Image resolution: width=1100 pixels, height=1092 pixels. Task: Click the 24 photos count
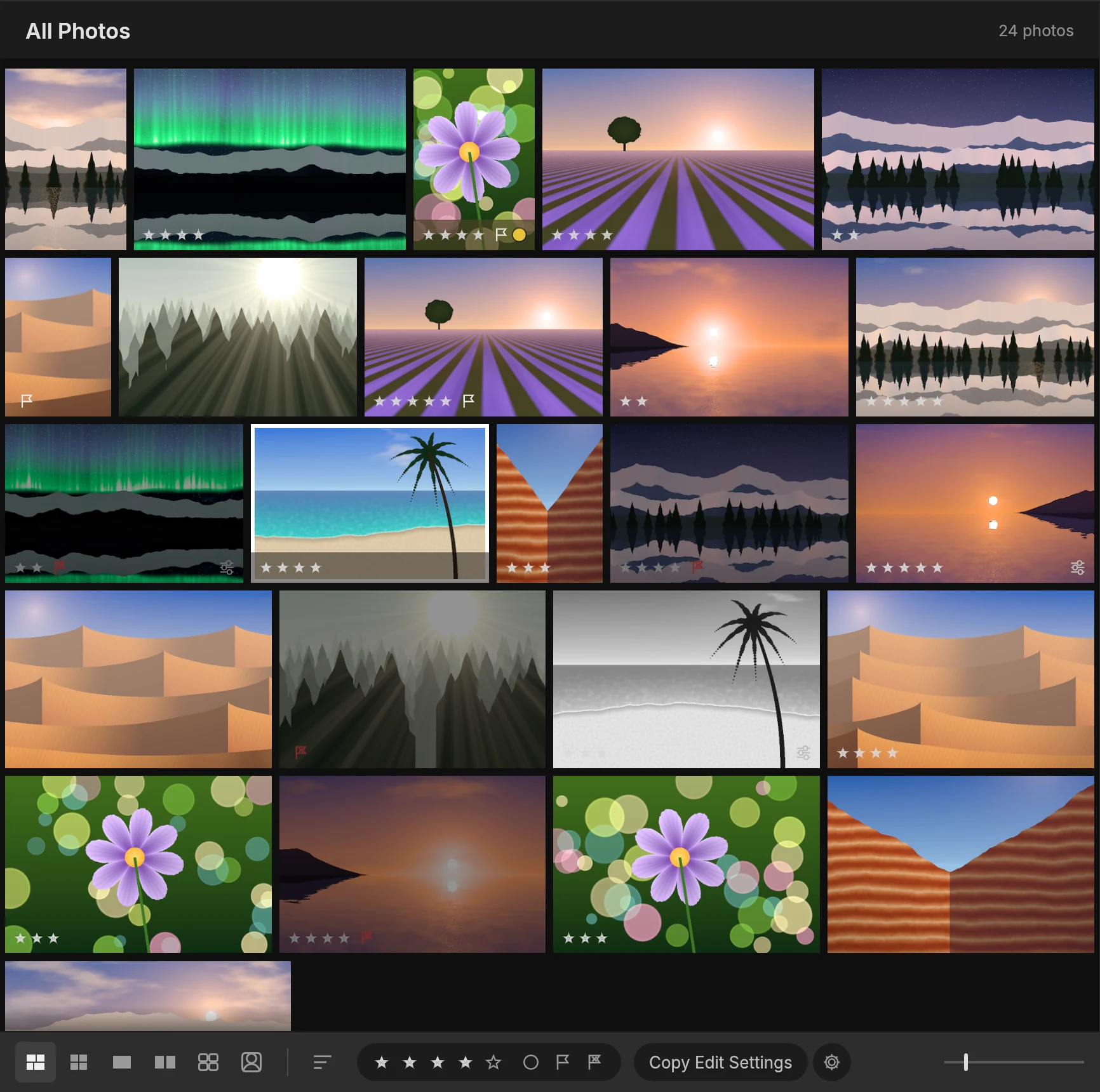point(1036,31)
